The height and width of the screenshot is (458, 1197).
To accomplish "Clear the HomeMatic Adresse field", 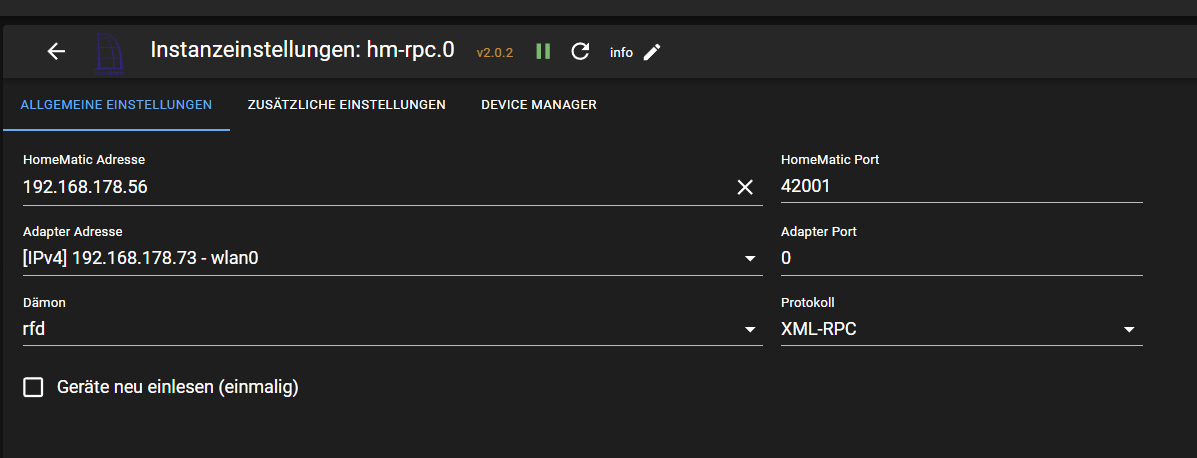I will (x=745, y=187).
